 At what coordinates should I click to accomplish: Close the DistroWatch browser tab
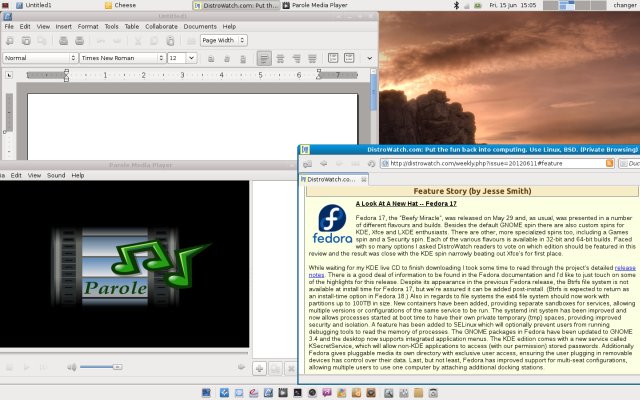click(x=364, y=180)
